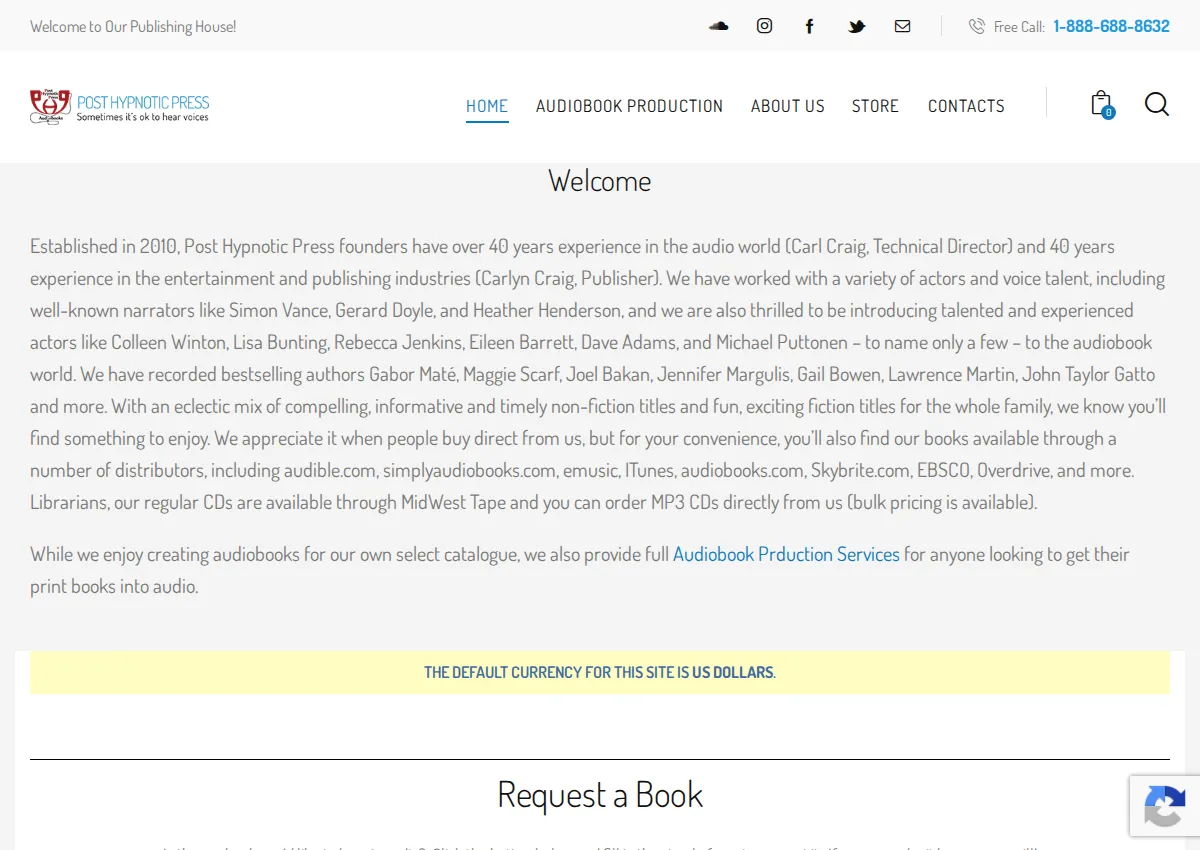Click the Post Hypnotic Press site title
This screenshot has width=1200, height=850.
click(143, 102)
